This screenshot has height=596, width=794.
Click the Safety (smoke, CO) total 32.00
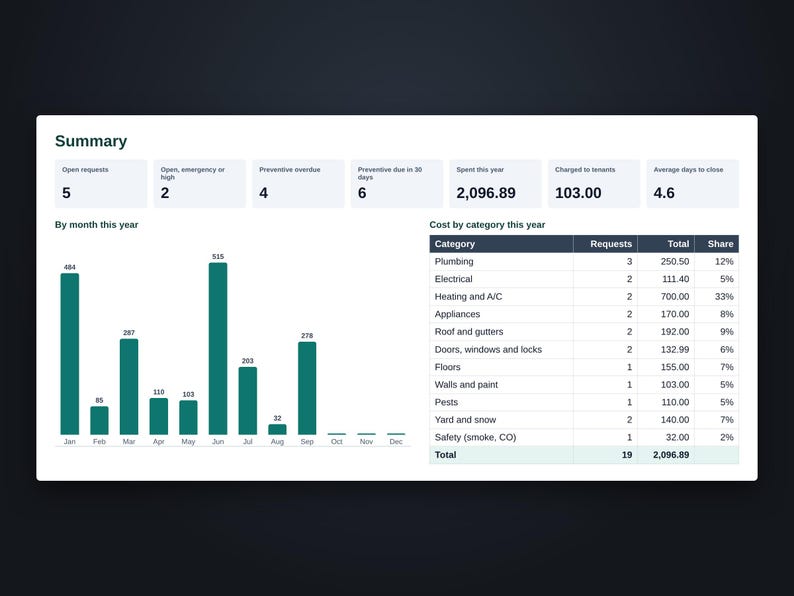point(677,437)
